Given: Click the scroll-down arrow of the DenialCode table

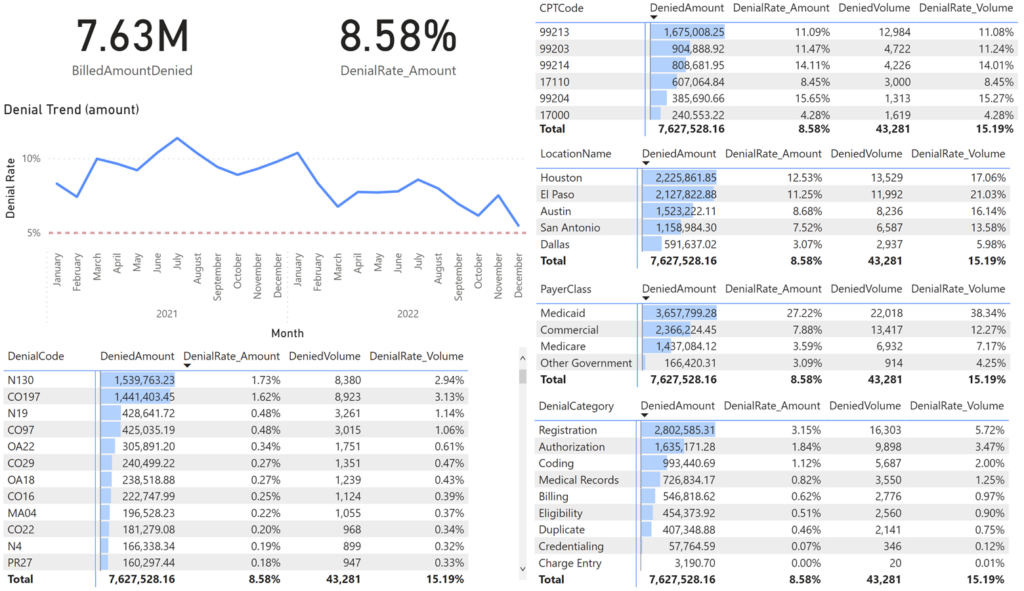Looking at the screenshot, I should point(522,569).
